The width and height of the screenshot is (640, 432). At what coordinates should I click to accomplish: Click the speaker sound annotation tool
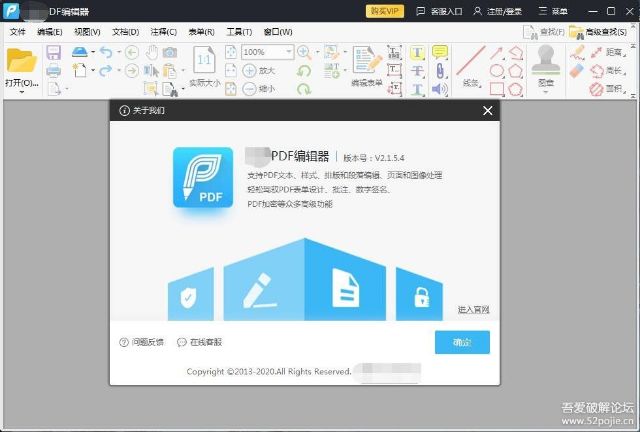coord(440,89)
